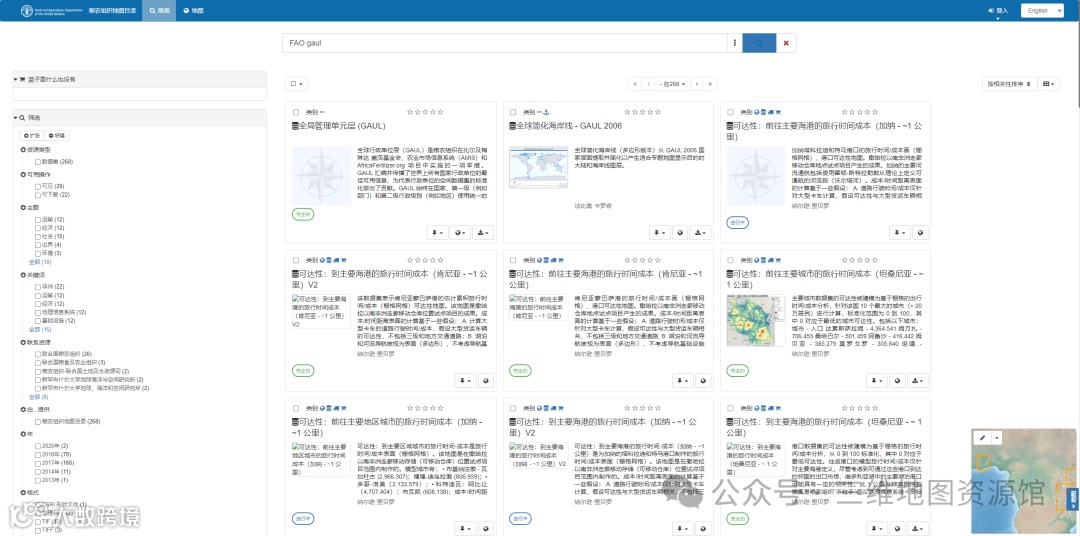The image size is (1080, 536).
Task: Focus the search box containing FAO gaul
Action: [x=505, y=43]
